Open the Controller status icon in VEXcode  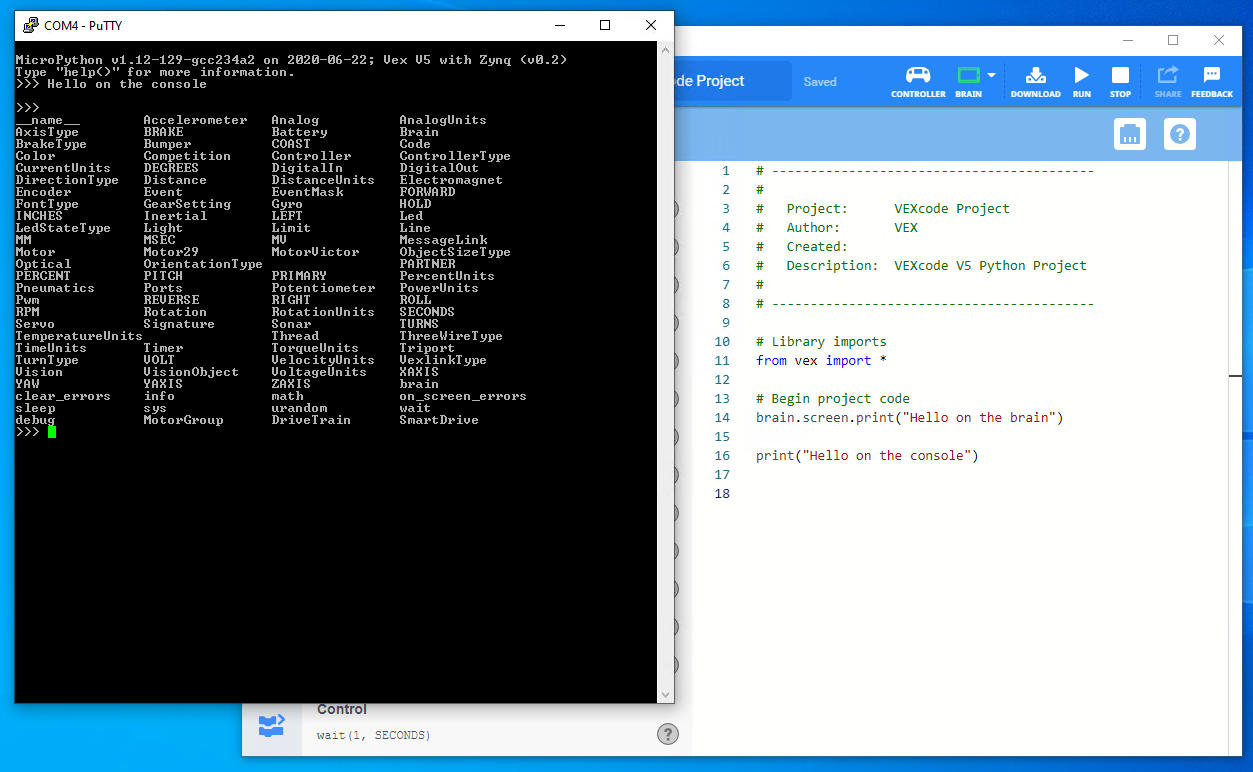tap(918, 81)
